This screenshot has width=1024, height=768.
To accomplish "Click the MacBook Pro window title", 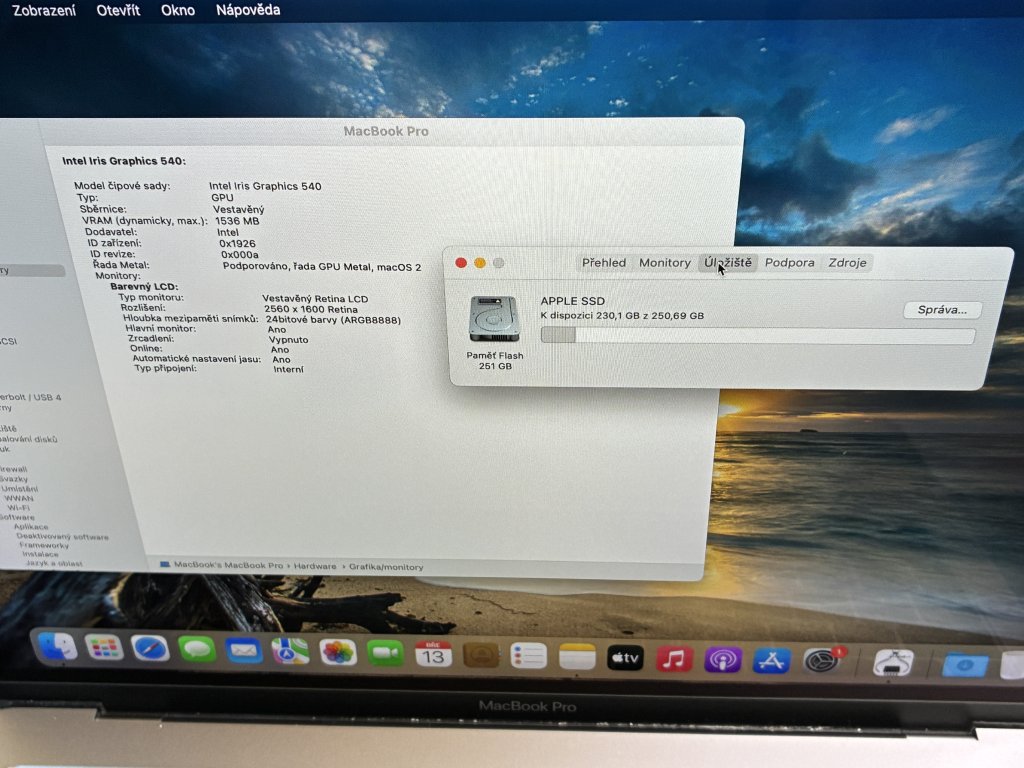I will point(386,131).
